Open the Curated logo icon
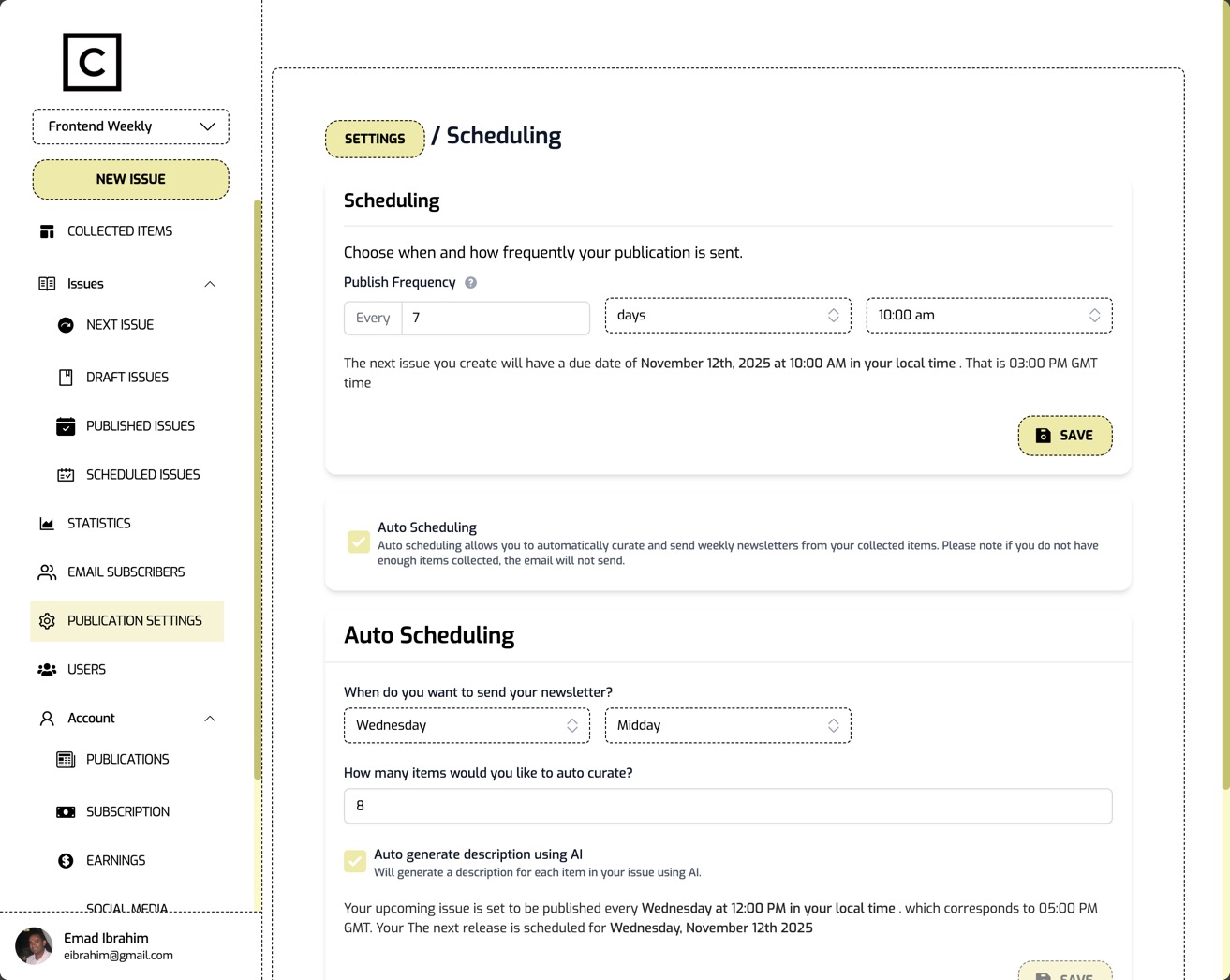Viewport: 1230px width, 980px height. coord(91,62)
